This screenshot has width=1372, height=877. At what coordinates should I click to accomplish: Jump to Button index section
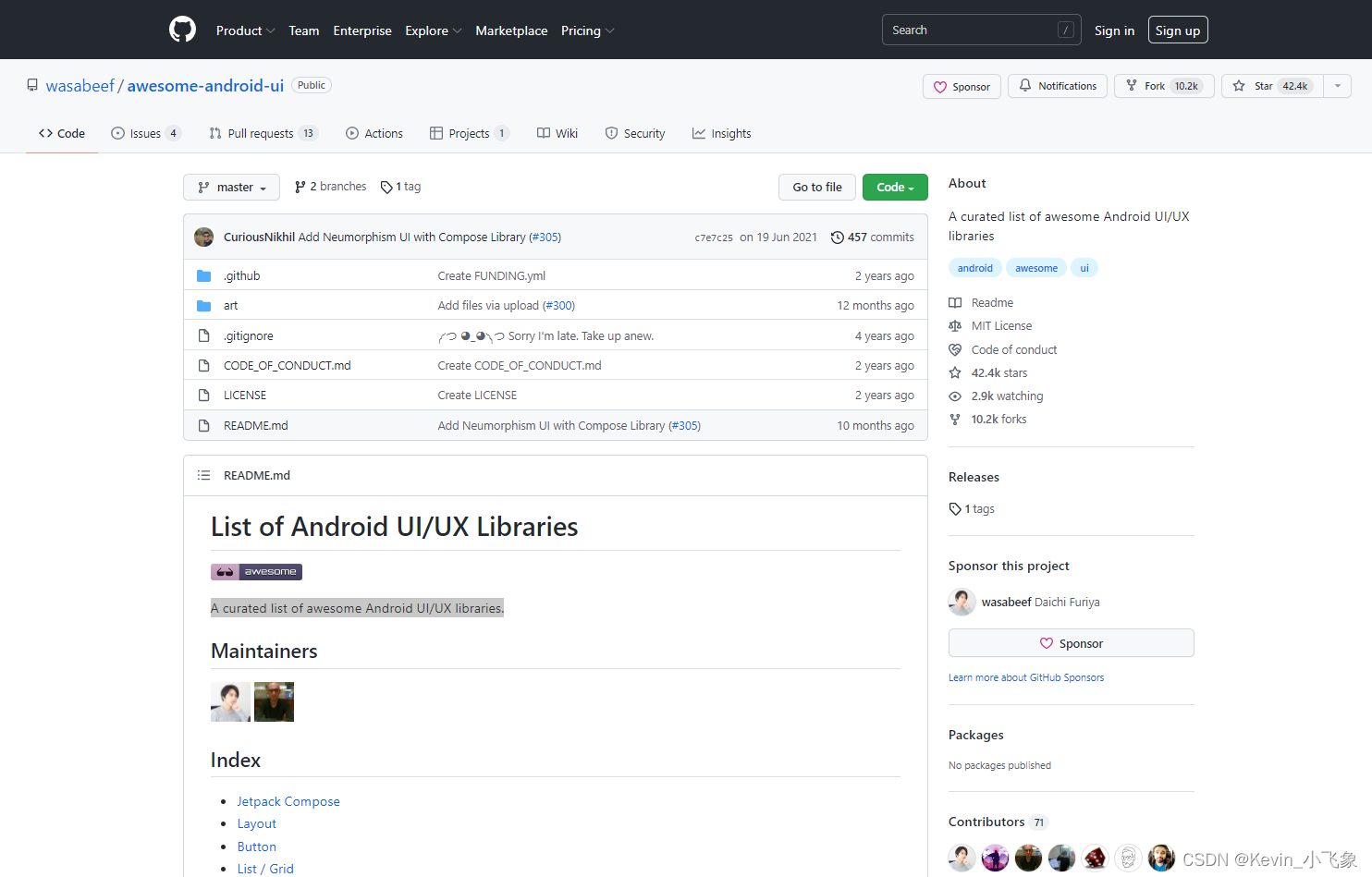256,847
